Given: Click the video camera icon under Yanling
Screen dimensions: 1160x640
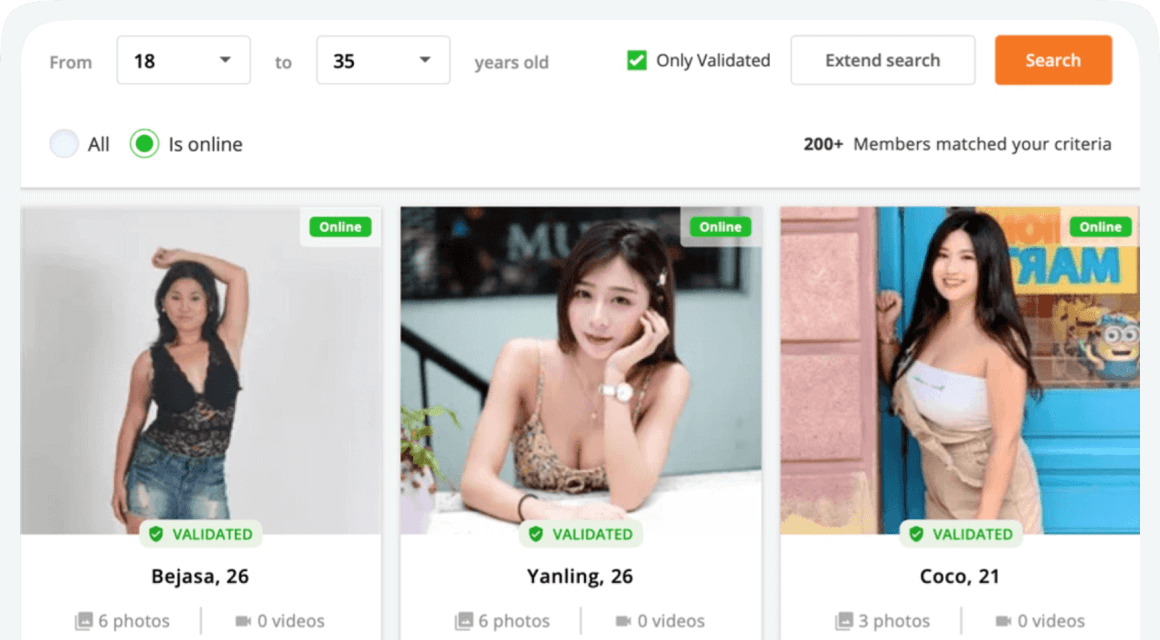Looking at the screenshot, I should (623, 621).
